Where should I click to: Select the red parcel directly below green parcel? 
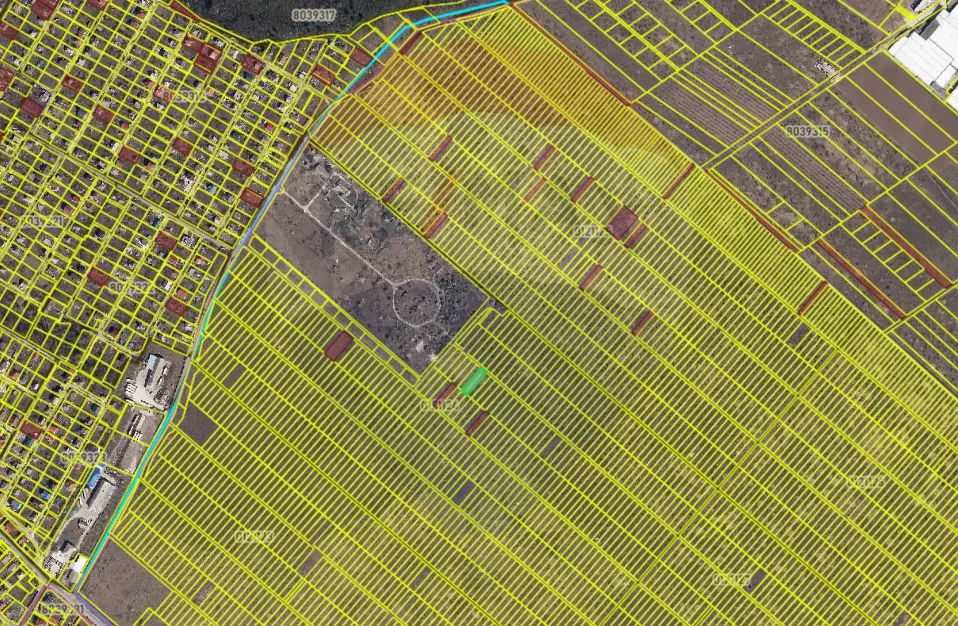click(x=477, y=423)
